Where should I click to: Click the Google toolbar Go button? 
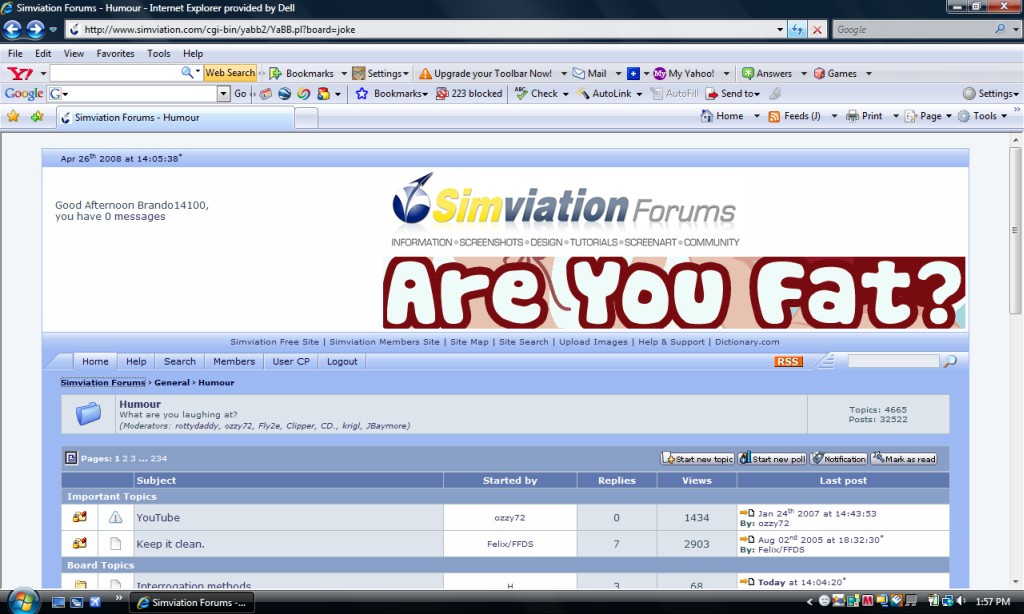[240, 93]
